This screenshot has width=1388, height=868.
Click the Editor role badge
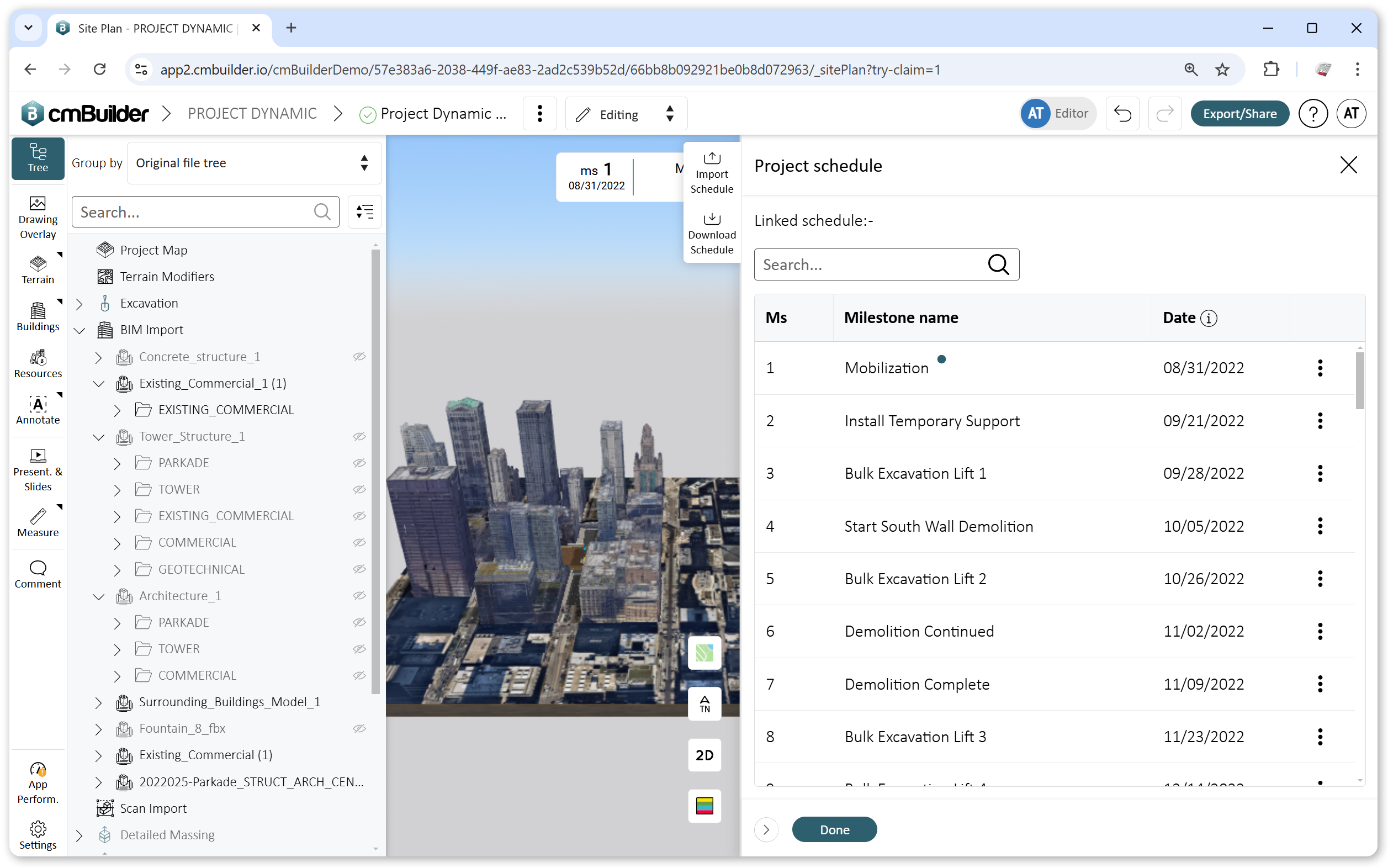pyautogui.click(x=1058, y=113)
